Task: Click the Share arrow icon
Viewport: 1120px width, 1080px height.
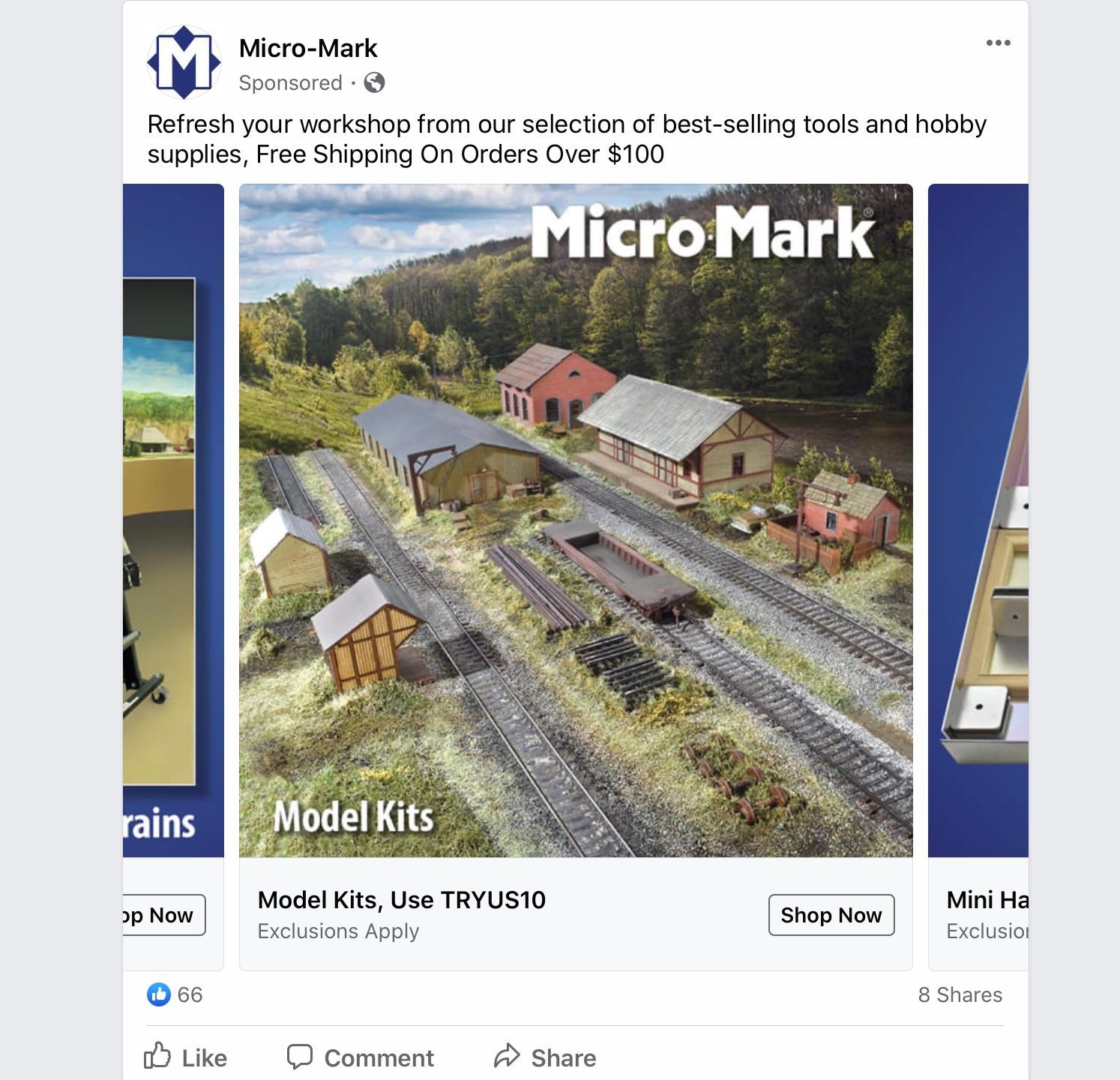Action: [507, 1056]
